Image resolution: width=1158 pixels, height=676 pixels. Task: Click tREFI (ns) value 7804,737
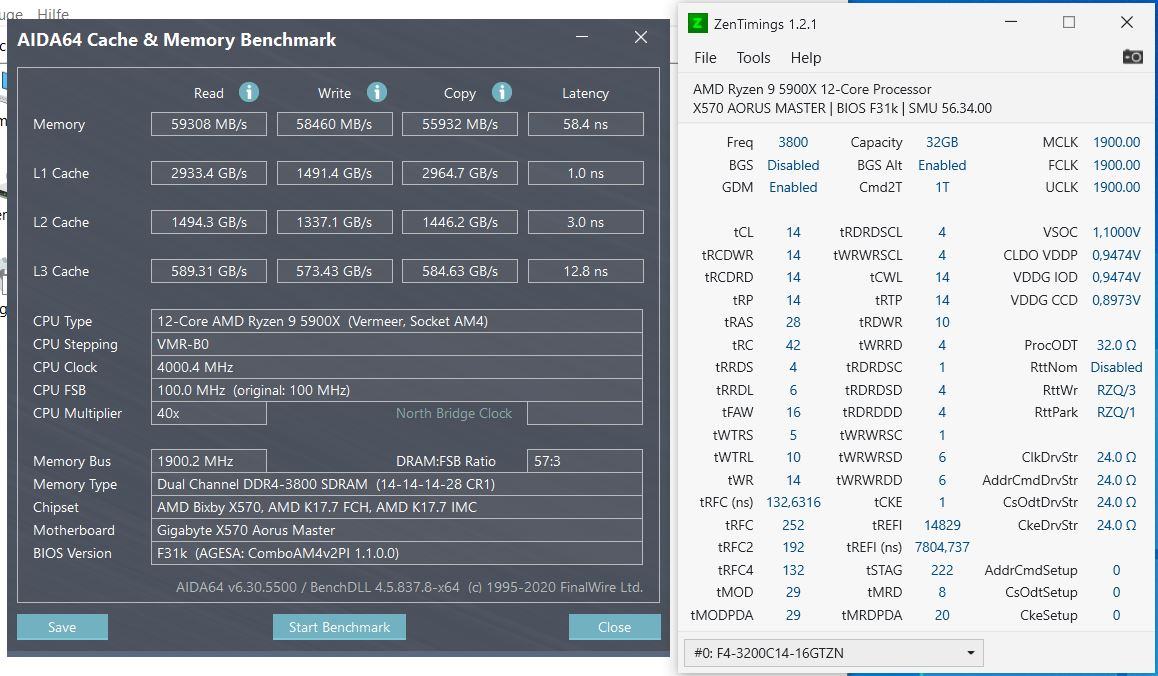pos(942,547)
